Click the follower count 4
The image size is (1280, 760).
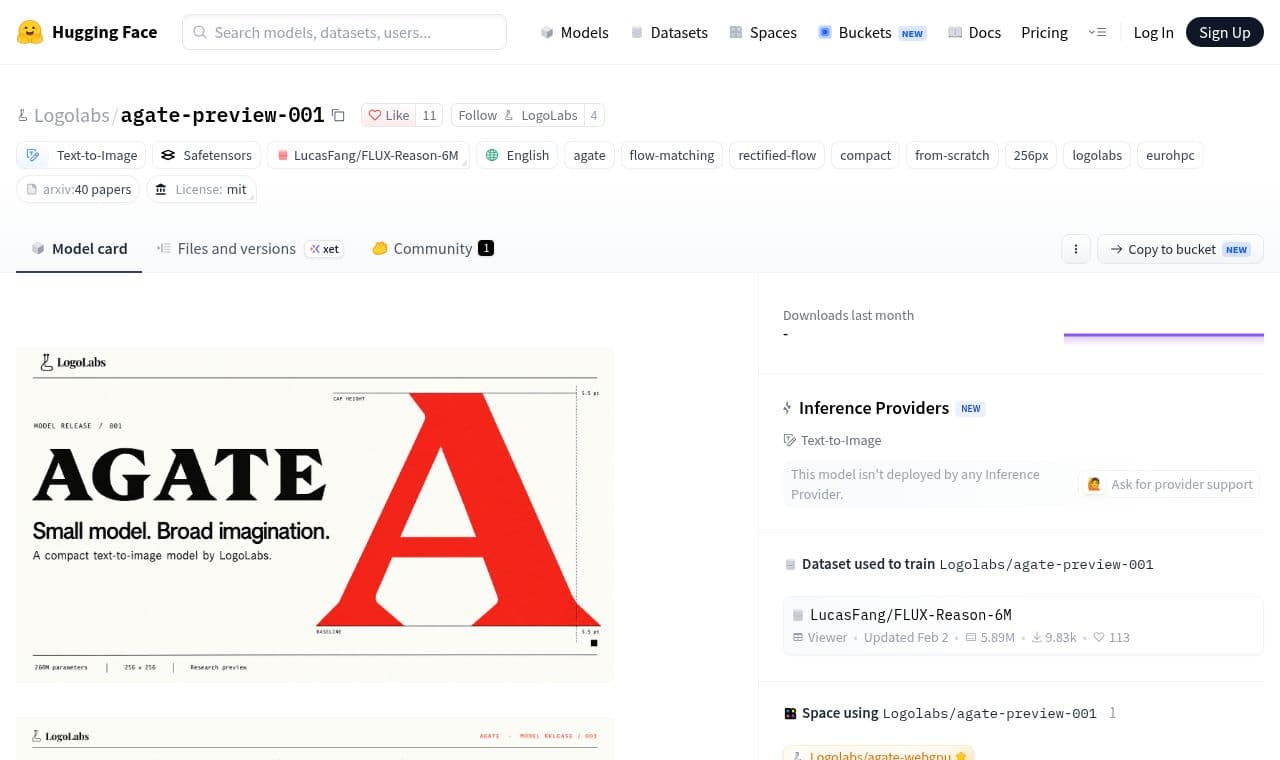594,115
